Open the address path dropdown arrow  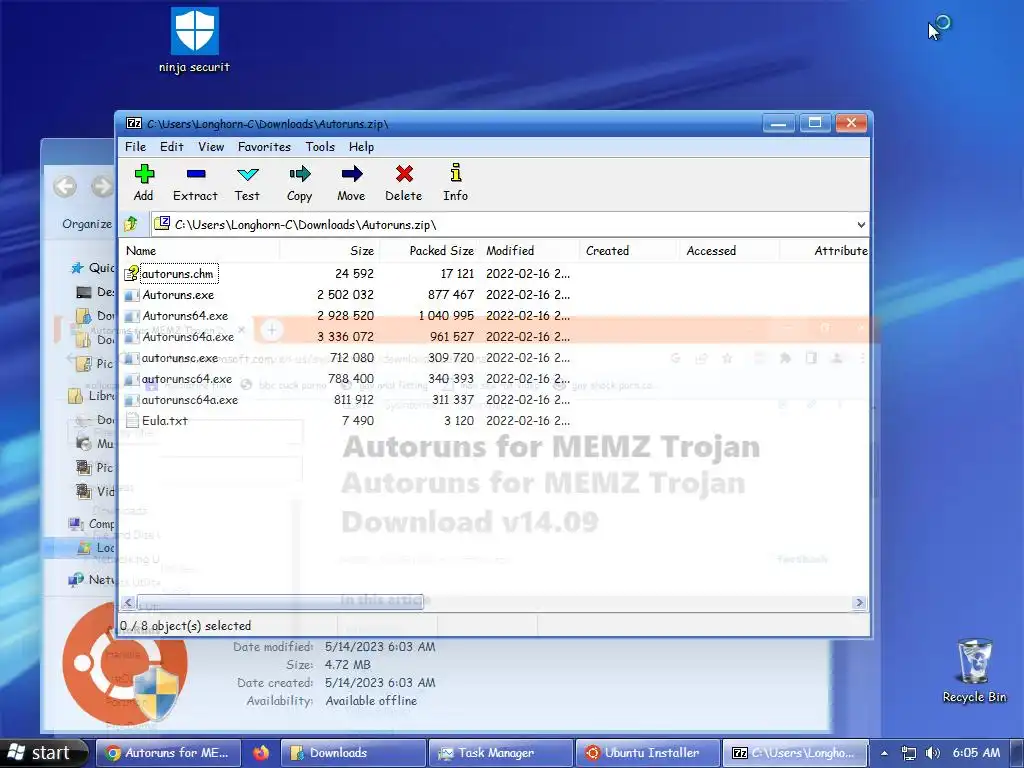click(x=861, y=225)
